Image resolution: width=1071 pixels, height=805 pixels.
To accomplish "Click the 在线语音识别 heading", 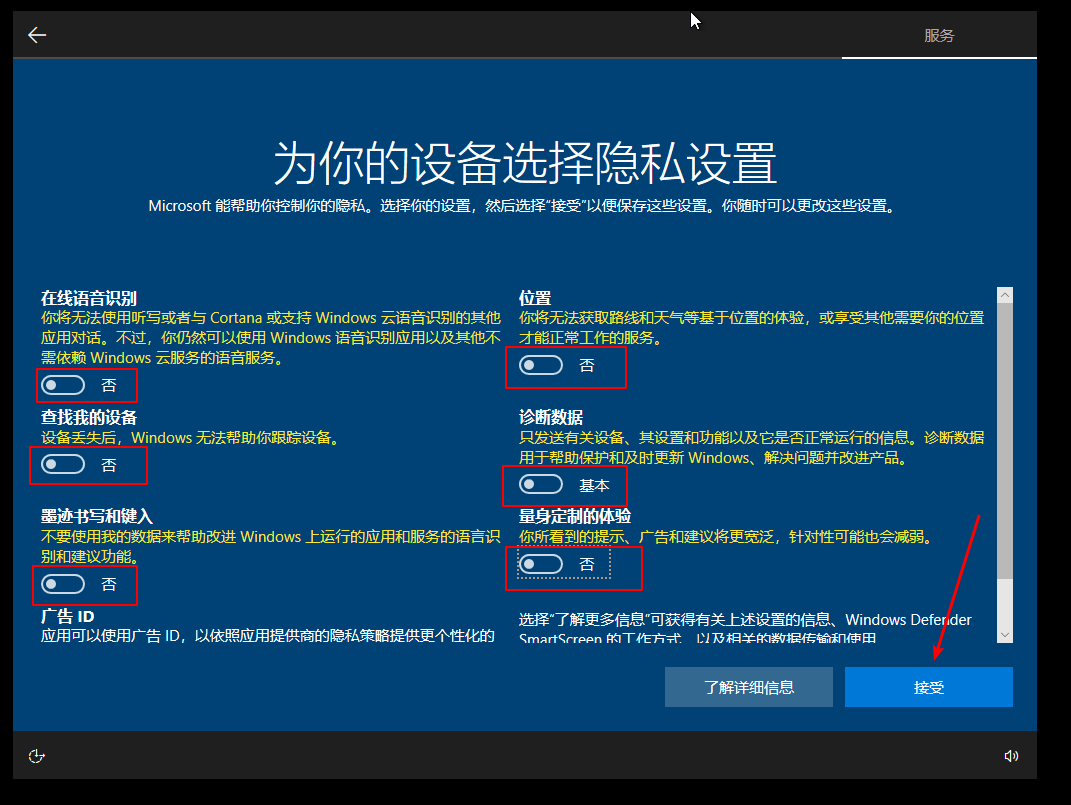I will [89, 298].
